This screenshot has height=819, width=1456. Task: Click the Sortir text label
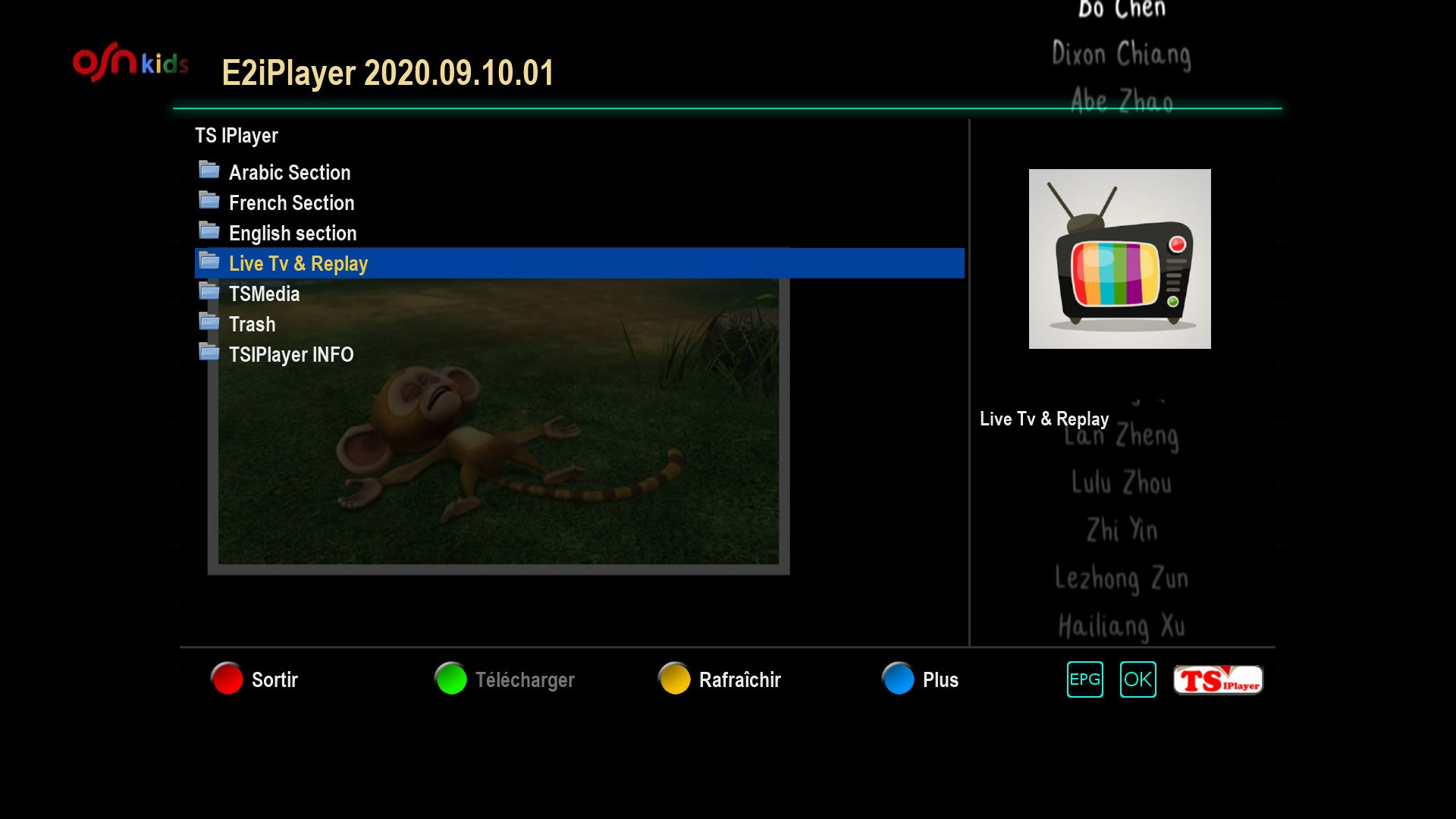[275, 680]
